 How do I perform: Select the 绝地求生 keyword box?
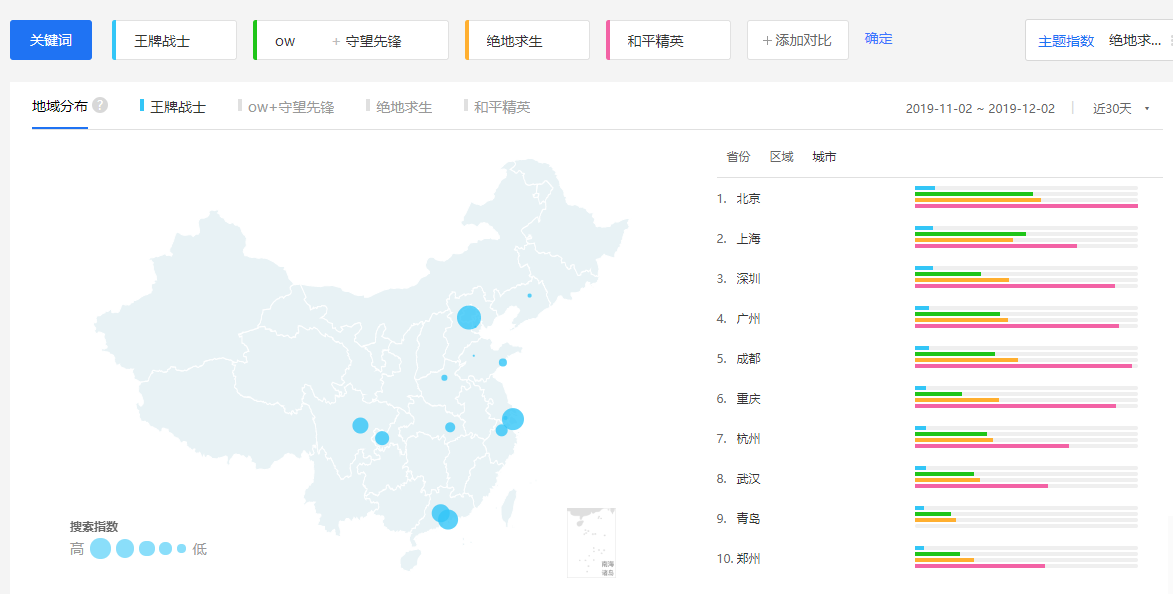tap(527, 40)
